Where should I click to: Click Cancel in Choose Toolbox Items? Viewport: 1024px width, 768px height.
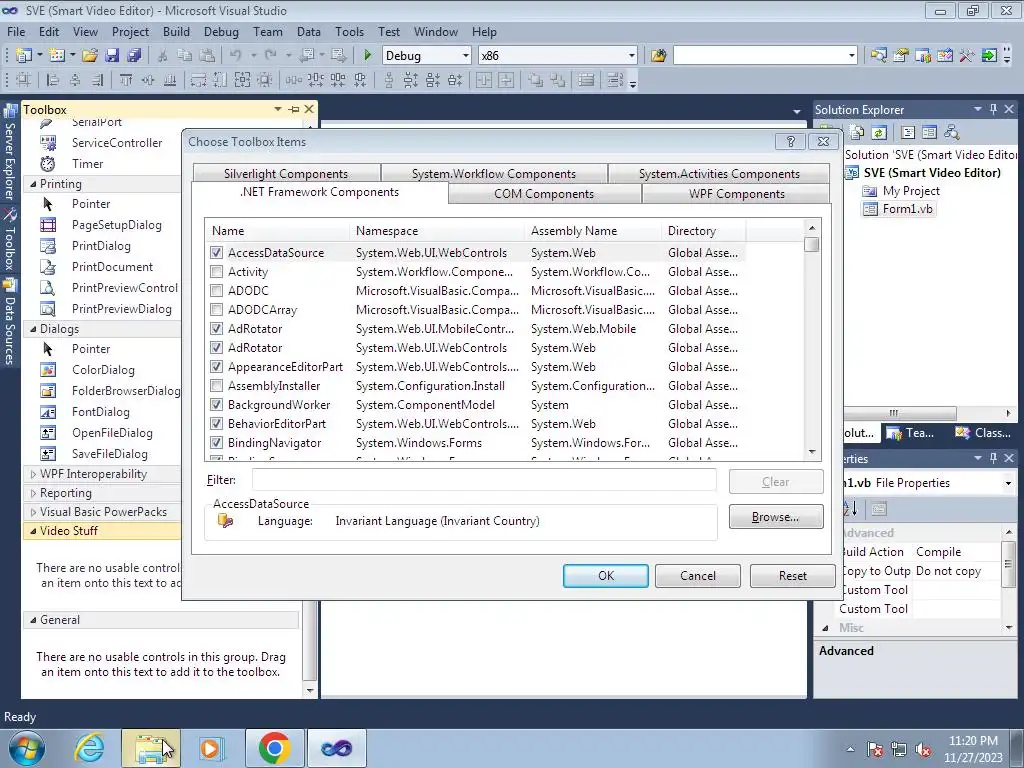(697, 576)
